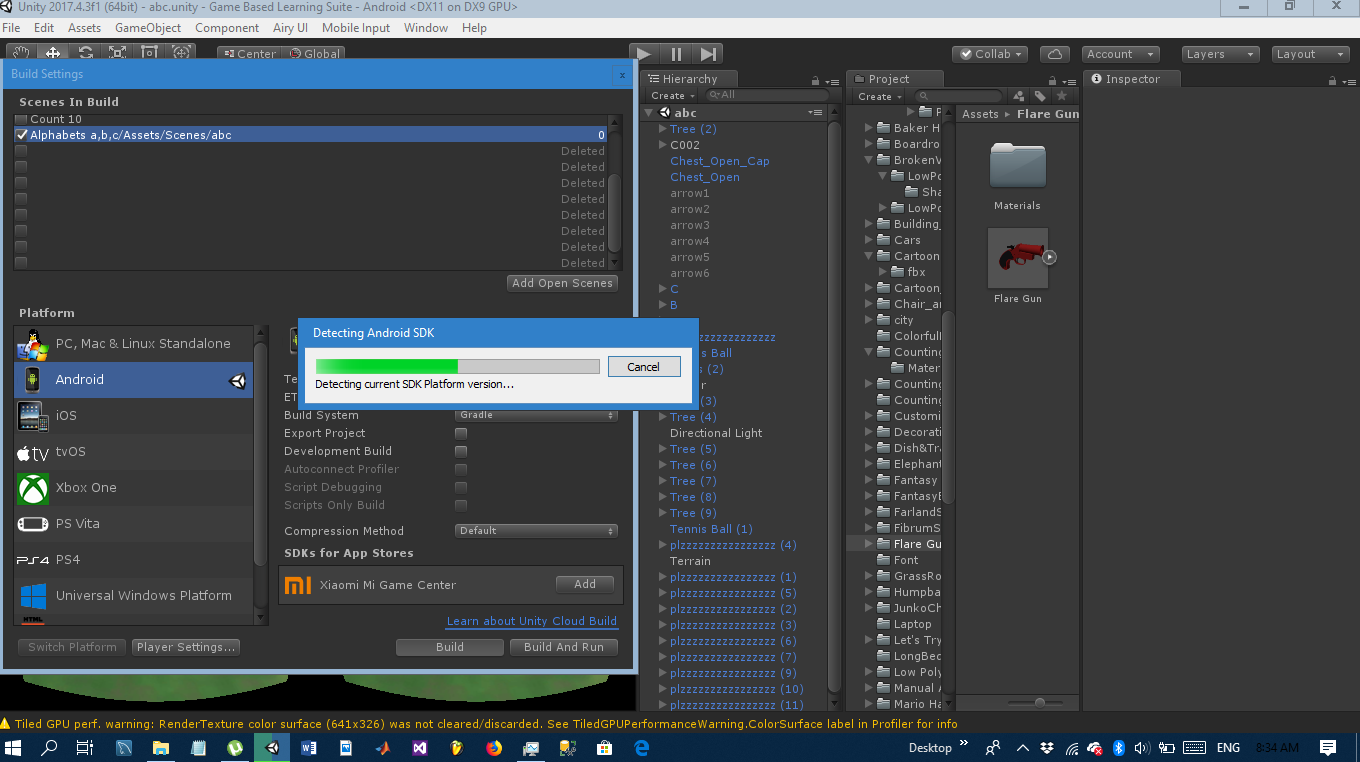Open Hierarchy Create dropdown
The height and width of the screenshot is (762, 1360).
(672, 96)
